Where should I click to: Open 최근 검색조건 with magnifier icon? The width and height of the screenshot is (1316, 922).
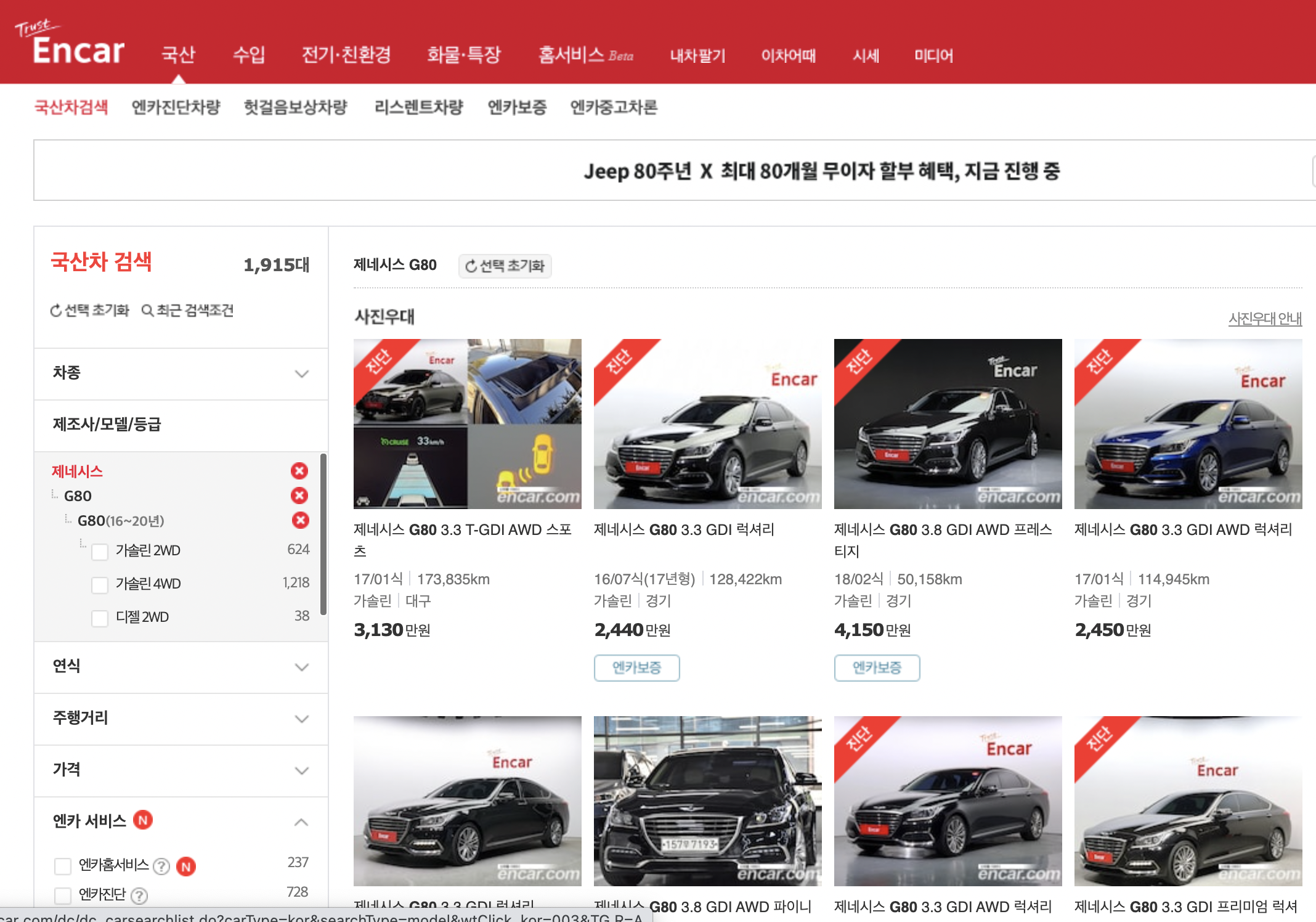187,311
